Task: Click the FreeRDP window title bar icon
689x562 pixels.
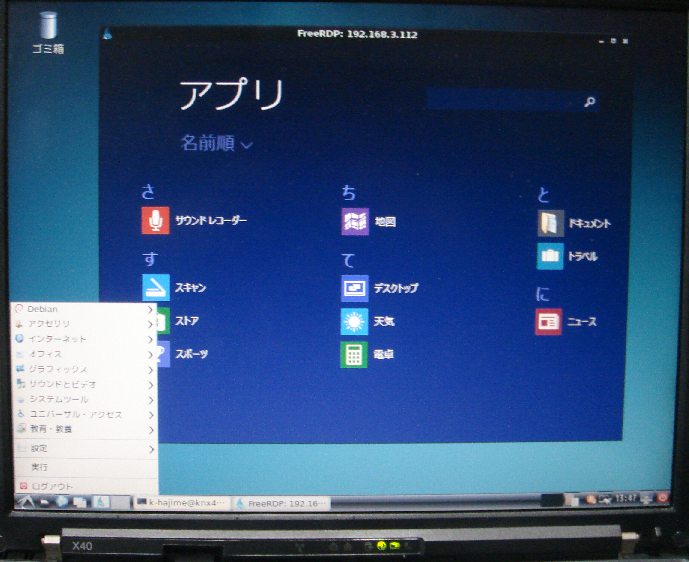Action: pos(107,34)
